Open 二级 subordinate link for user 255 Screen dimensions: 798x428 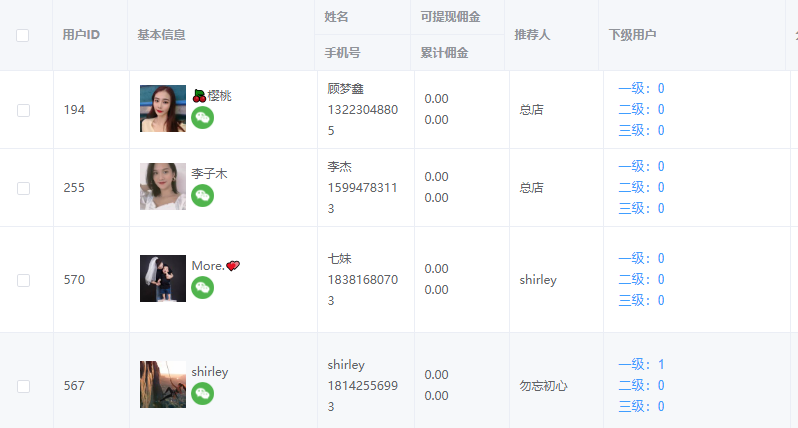point(641,187)
